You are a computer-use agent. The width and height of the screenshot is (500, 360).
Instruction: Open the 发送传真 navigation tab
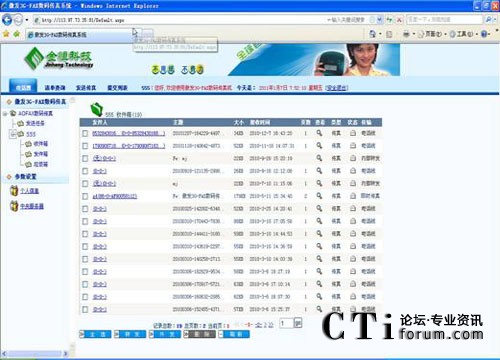(86, 88)
